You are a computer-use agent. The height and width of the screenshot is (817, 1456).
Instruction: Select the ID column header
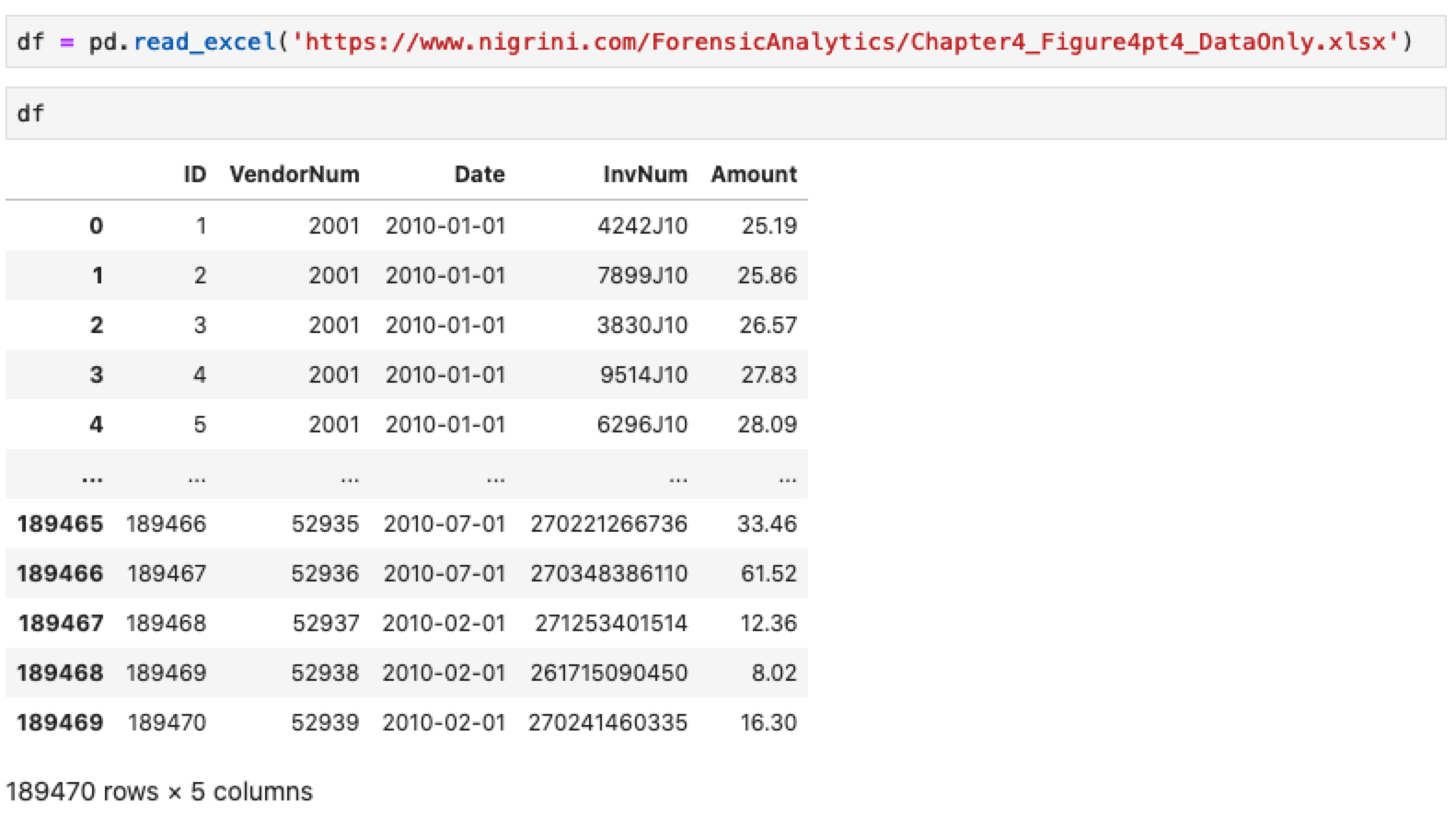[194, 175]
